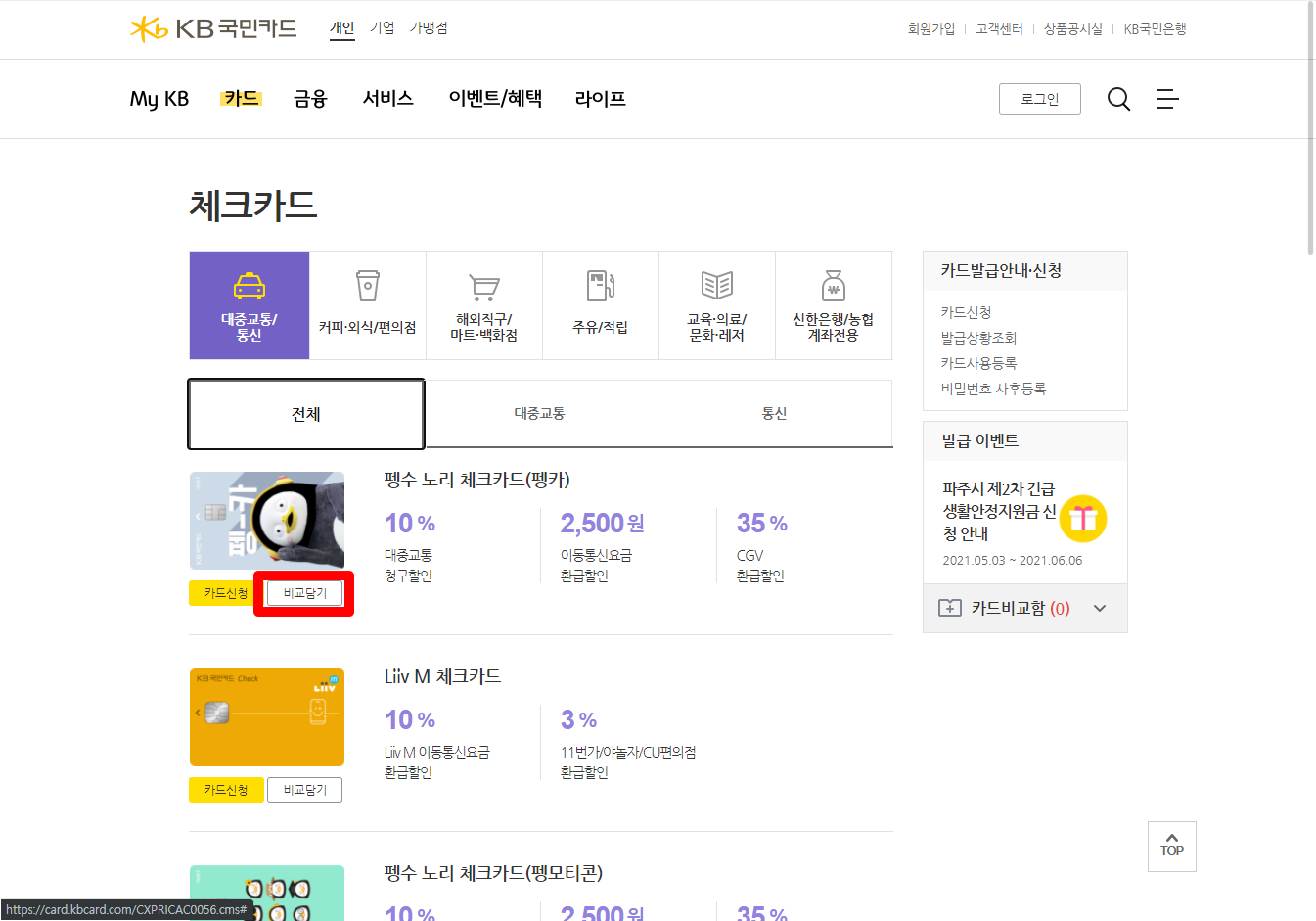
Task: Open the search magnifier icon
Action: 1118,99
